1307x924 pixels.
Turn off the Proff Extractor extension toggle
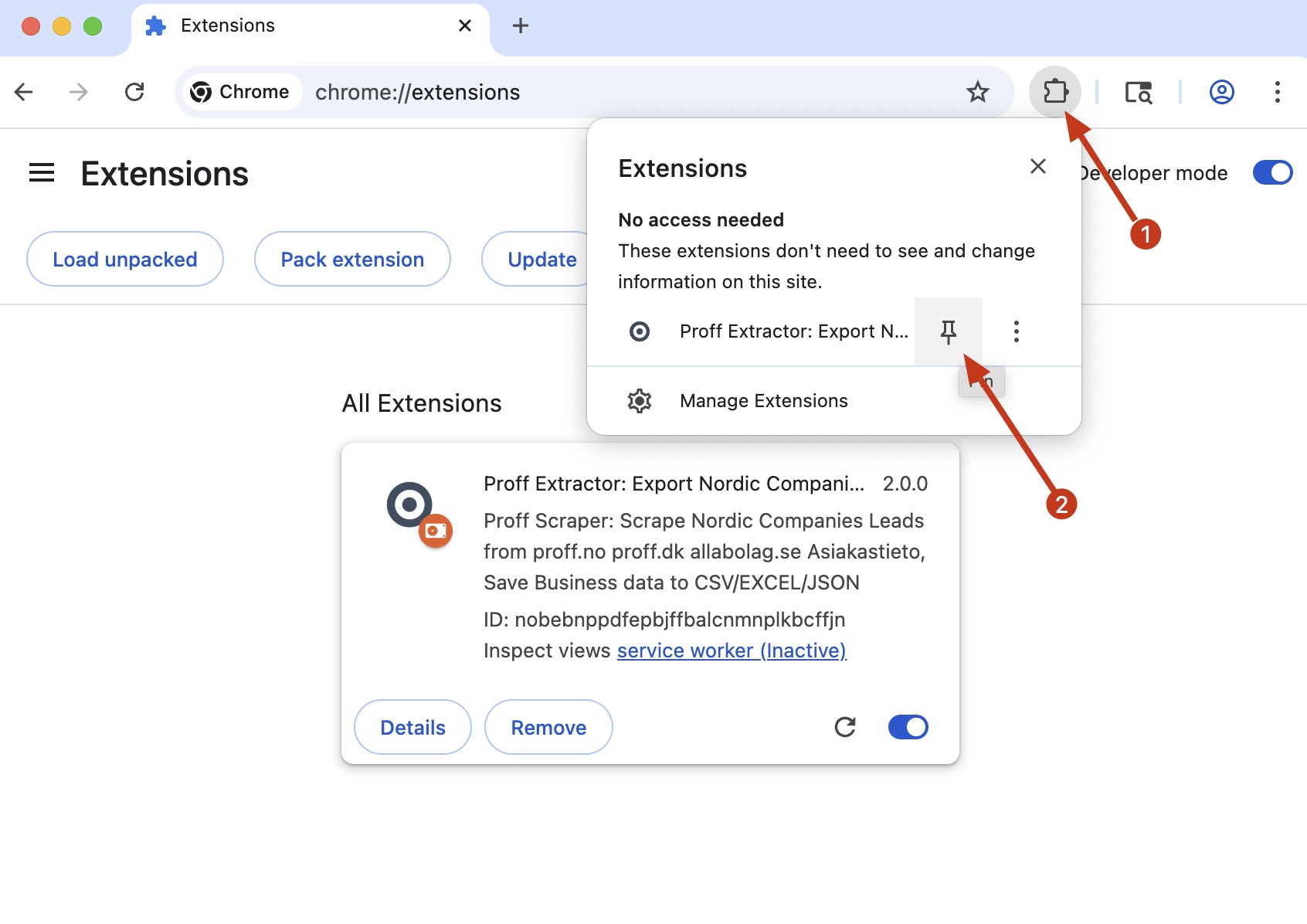pos(908,726)
